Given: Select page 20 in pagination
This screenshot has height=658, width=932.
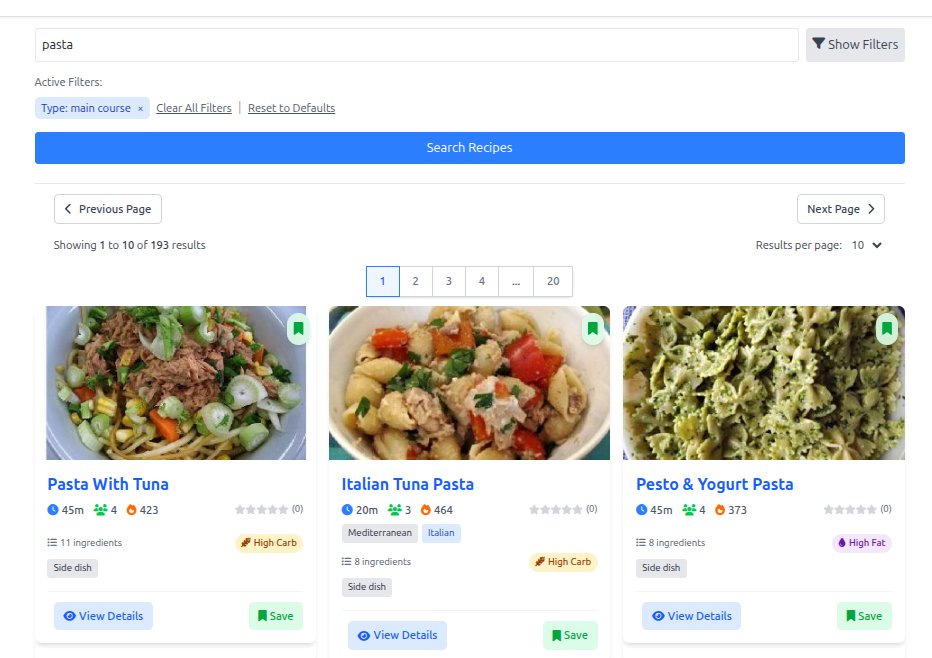Looking at the screenshot, I should (x=552, y=281).
